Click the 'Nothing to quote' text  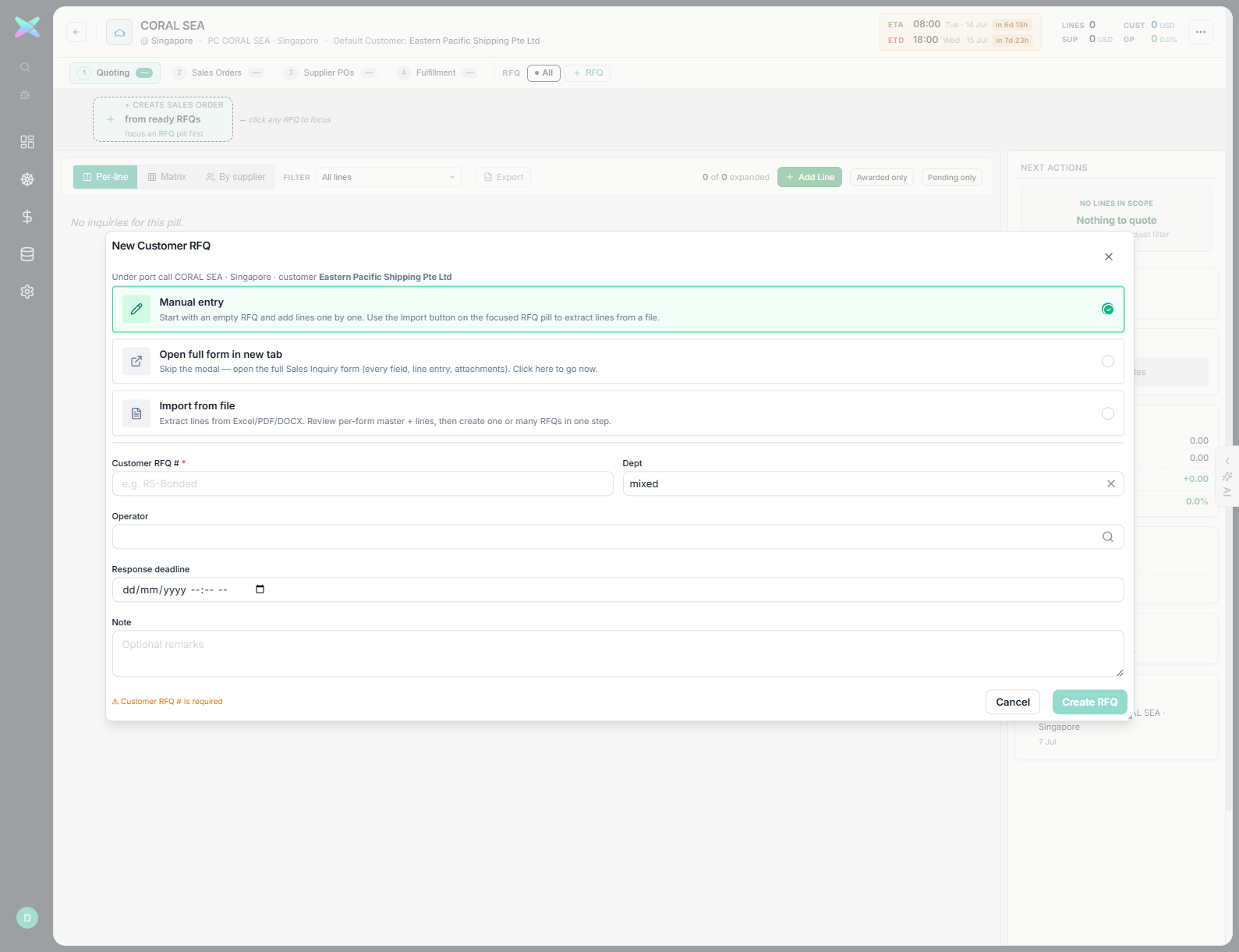(x=1117, y=221)
